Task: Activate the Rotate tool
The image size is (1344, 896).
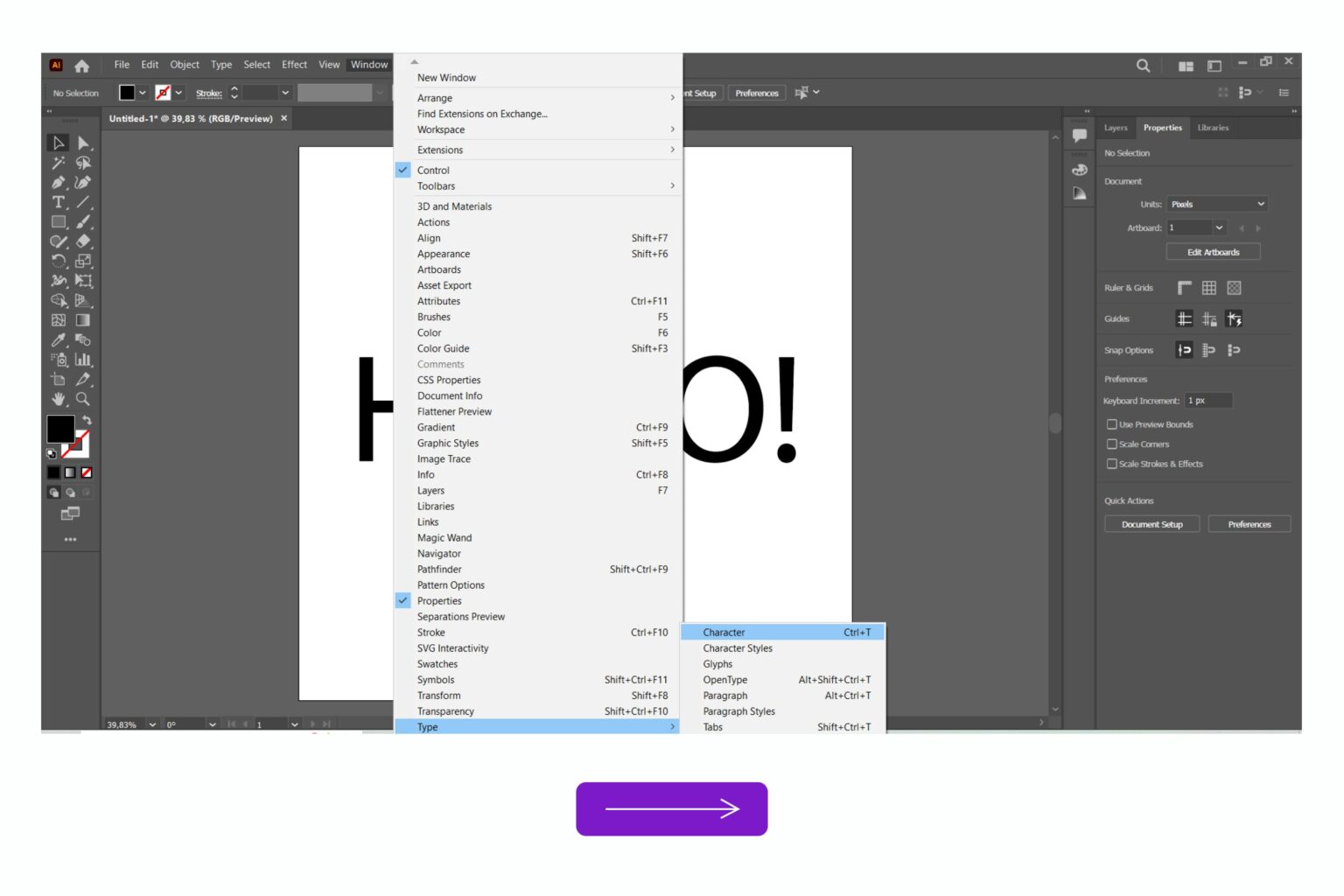Action: click(58, 260)
